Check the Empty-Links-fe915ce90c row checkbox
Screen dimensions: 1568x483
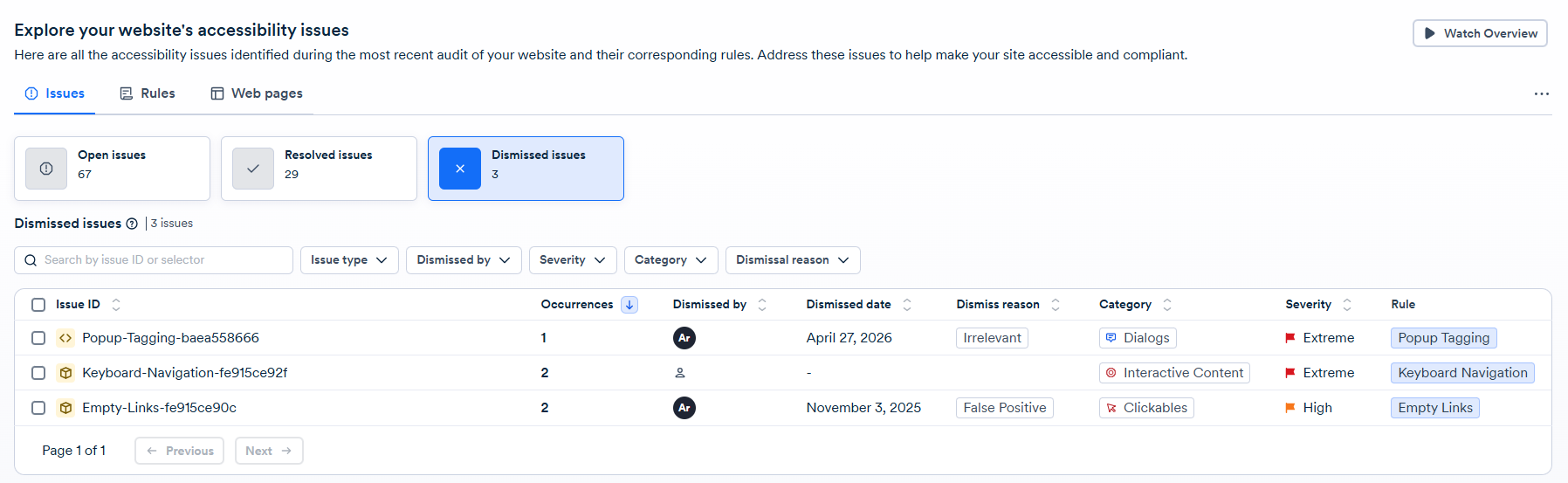point(38,408)
